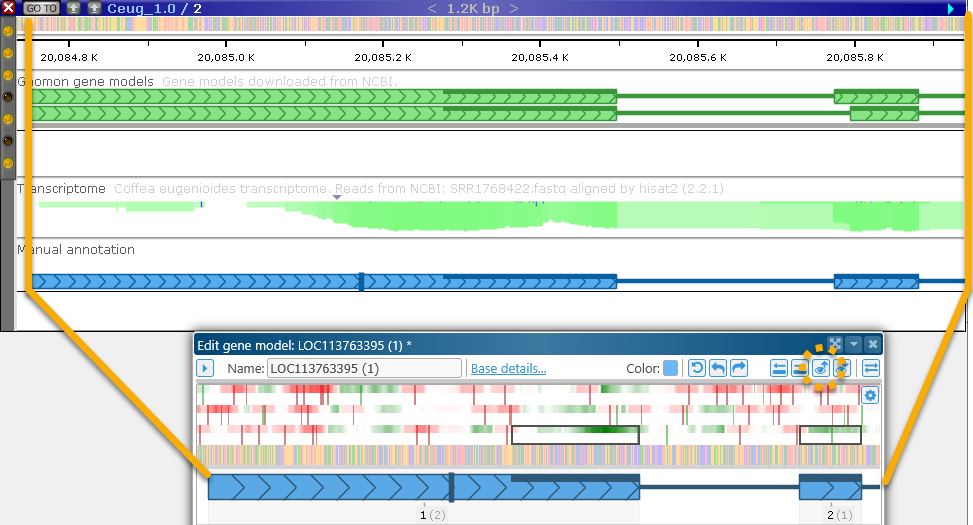Open the gear settings on editor tracks
The width and height of the screenshot is (973, 525).
click(x=870, y=395)
